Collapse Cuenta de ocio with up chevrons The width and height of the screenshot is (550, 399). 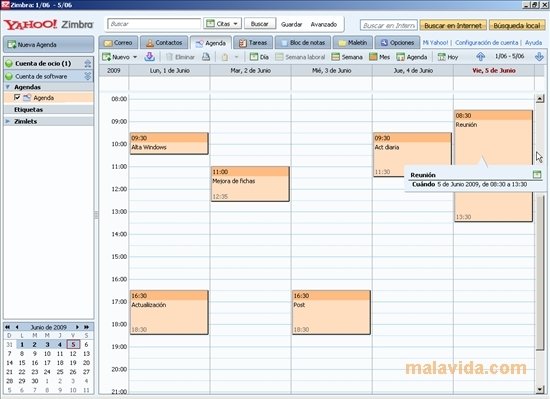click(x=88, y=63)
